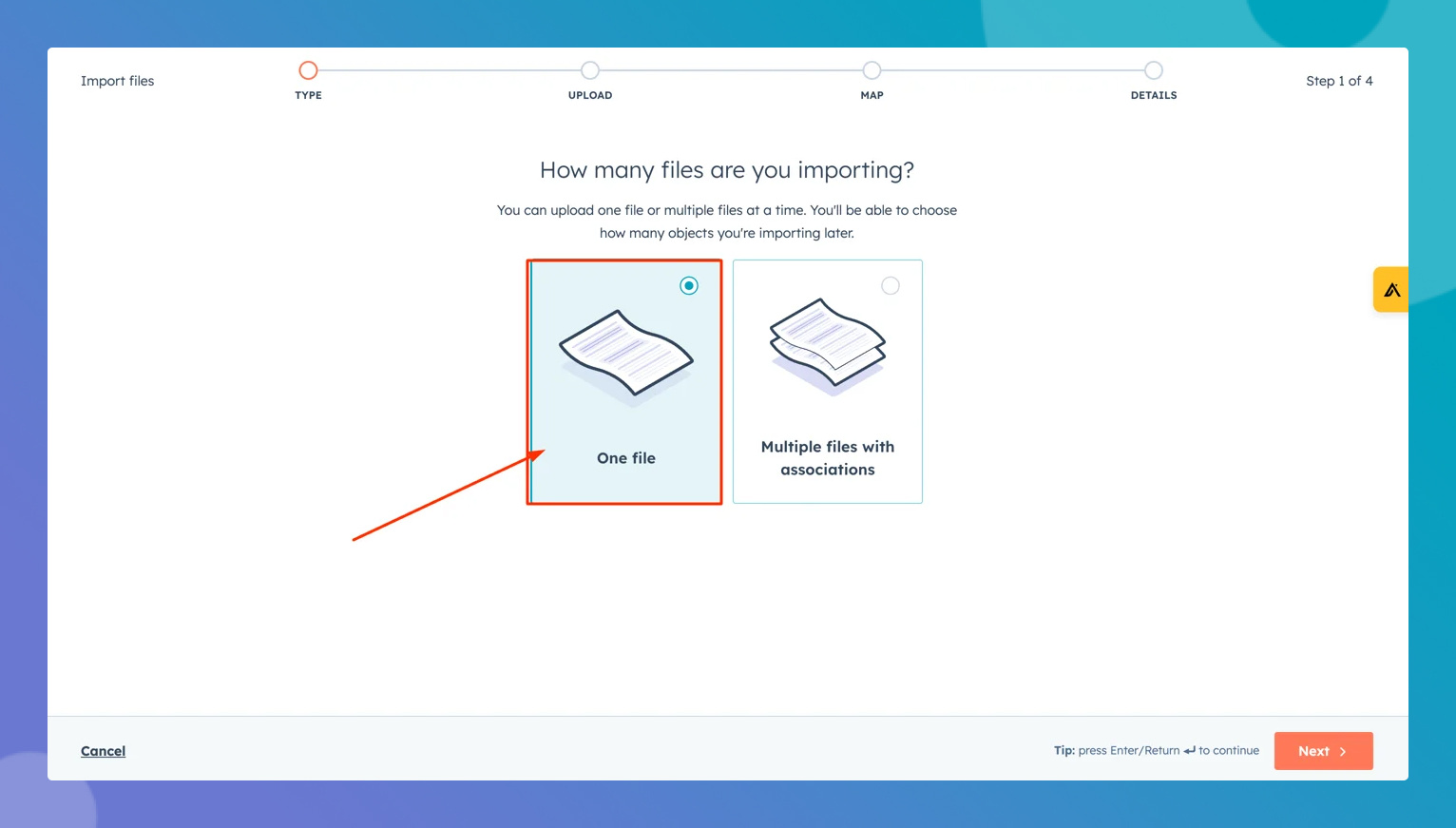The height and width of the screenshot is (828, 1456).
Task: Cancel the file import
Action: 103,751
